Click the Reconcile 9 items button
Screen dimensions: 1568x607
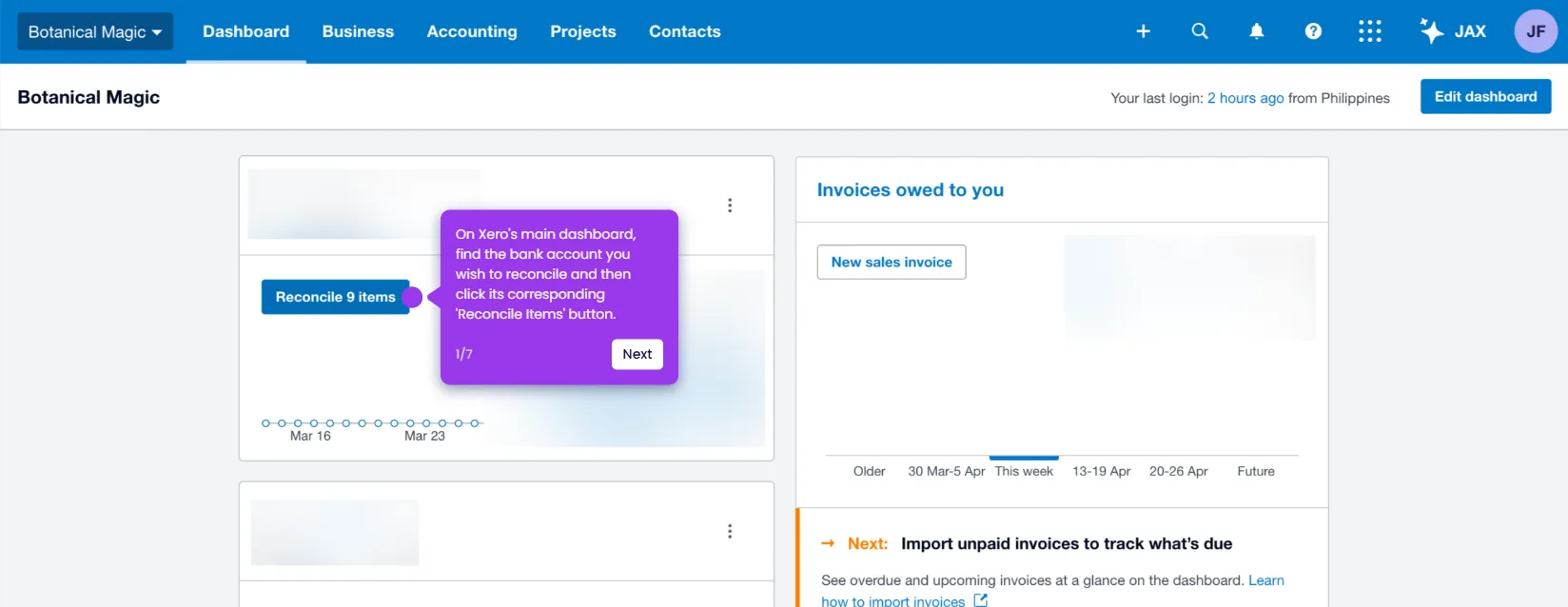[x=336, y=297]
